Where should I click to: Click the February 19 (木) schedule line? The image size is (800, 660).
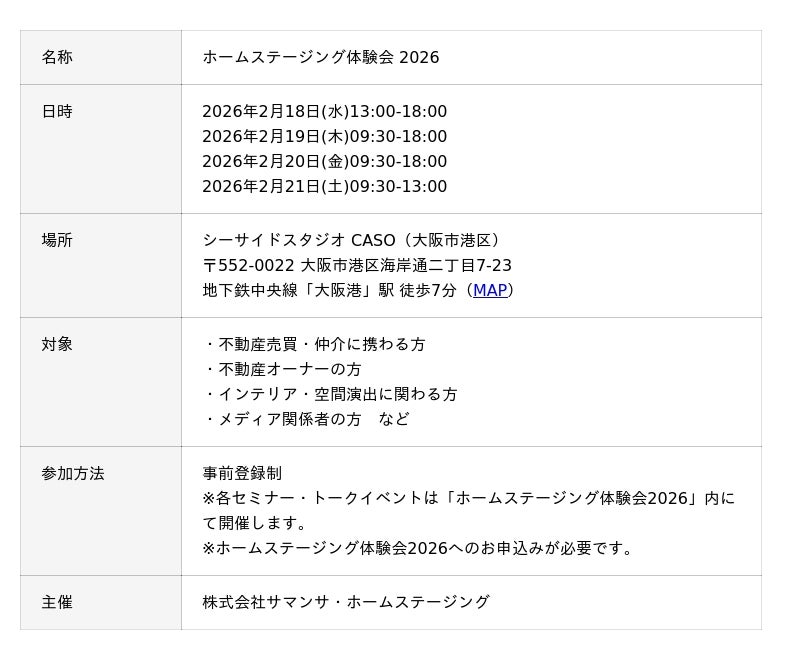pos(324,136)
